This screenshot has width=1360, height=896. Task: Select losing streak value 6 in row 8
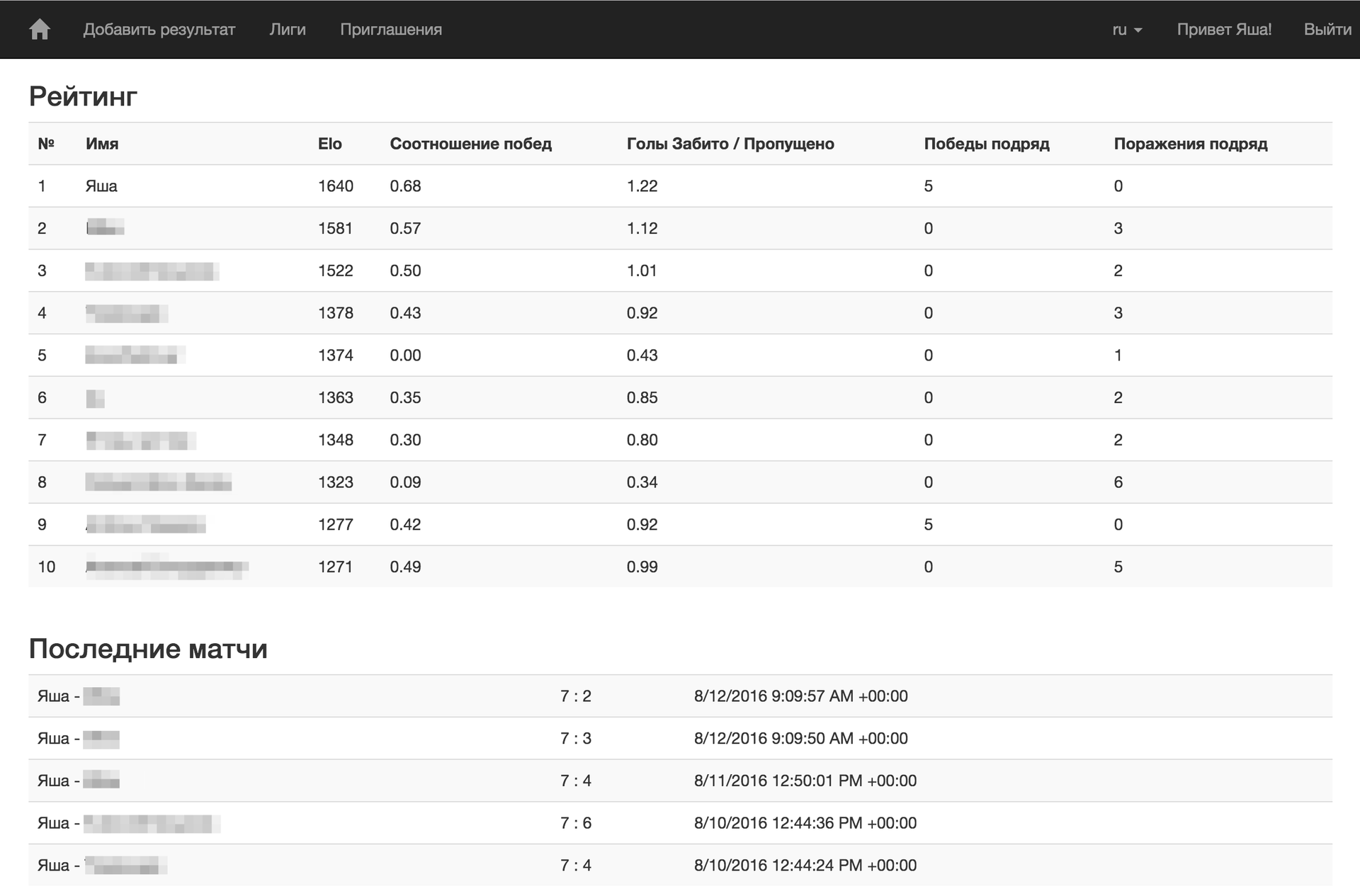pyautogui.click(x=1118, y=482)
